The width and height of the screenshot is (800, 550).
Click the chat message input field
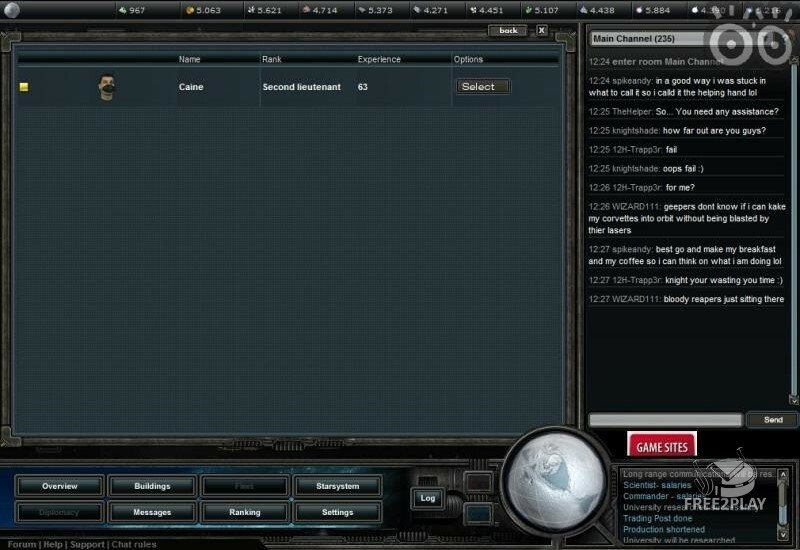(665, 420)
